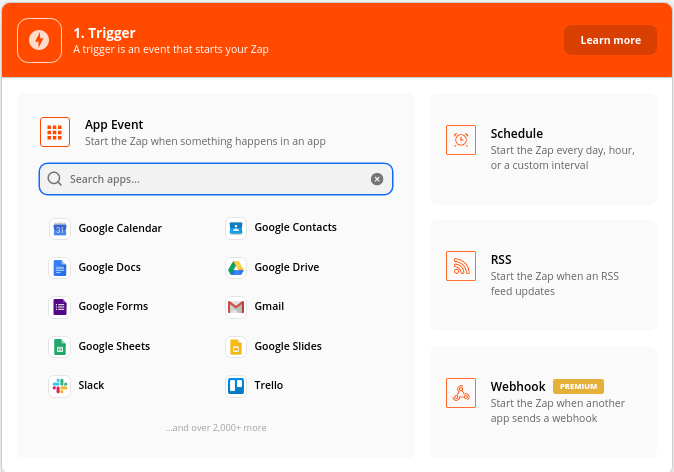Click the Google Slides app icon

pyautogui.click(x=236, y=347)
